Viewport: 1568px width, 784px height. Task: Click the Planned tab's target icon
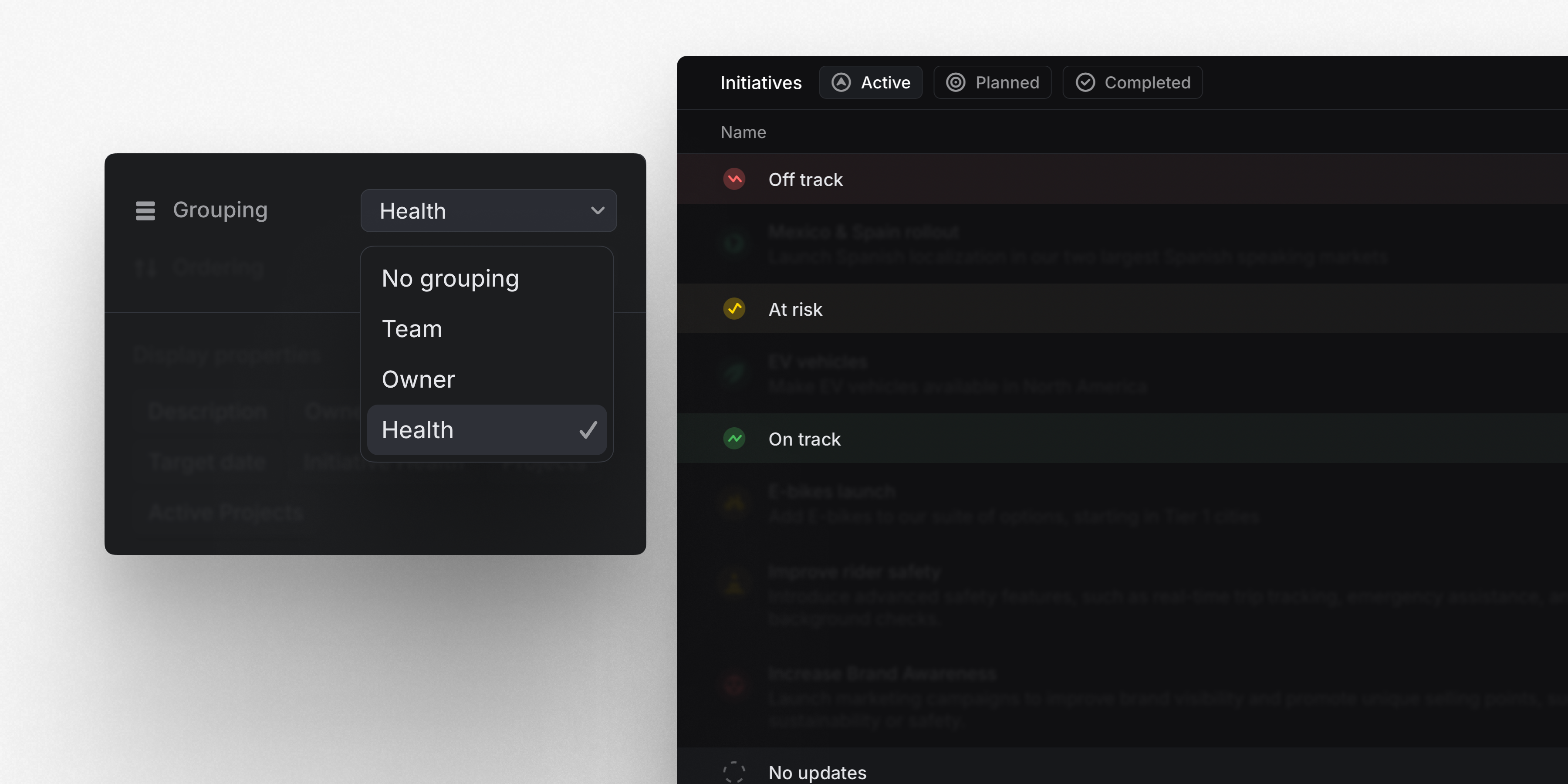[x=956, y=82]
